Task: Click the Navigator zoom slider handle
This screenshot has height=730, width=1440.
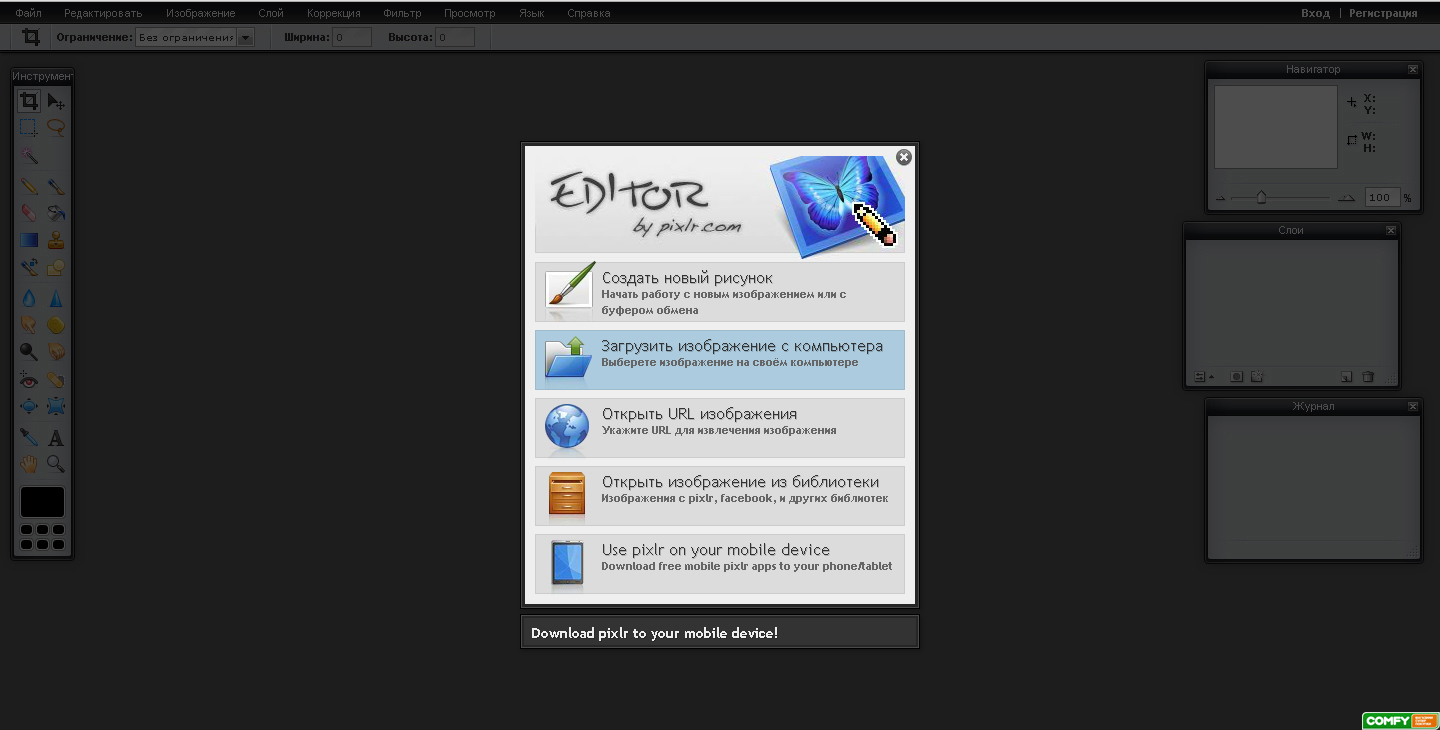Action: coord(1261,198)
